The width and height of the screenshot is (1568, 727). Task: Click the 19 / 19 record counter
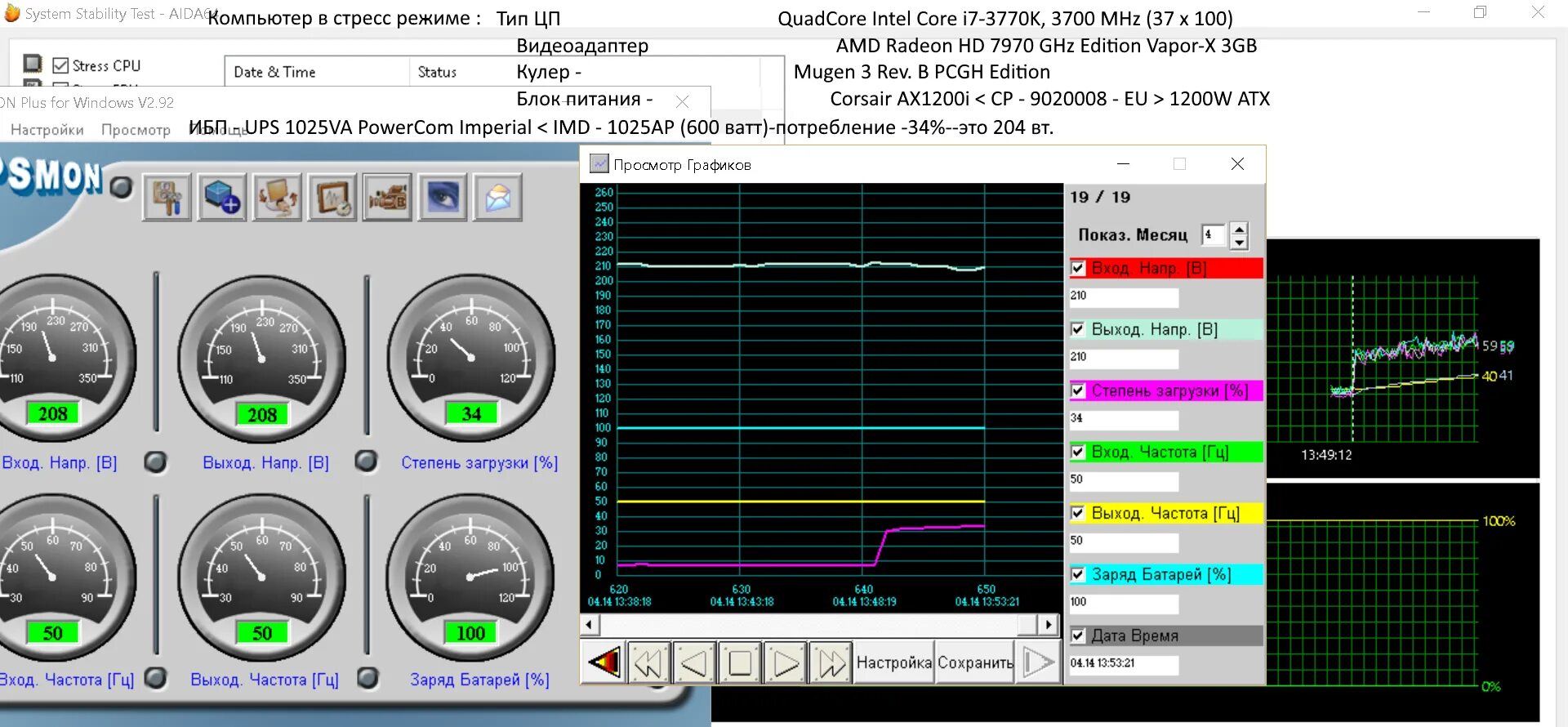coord(1100,197)
